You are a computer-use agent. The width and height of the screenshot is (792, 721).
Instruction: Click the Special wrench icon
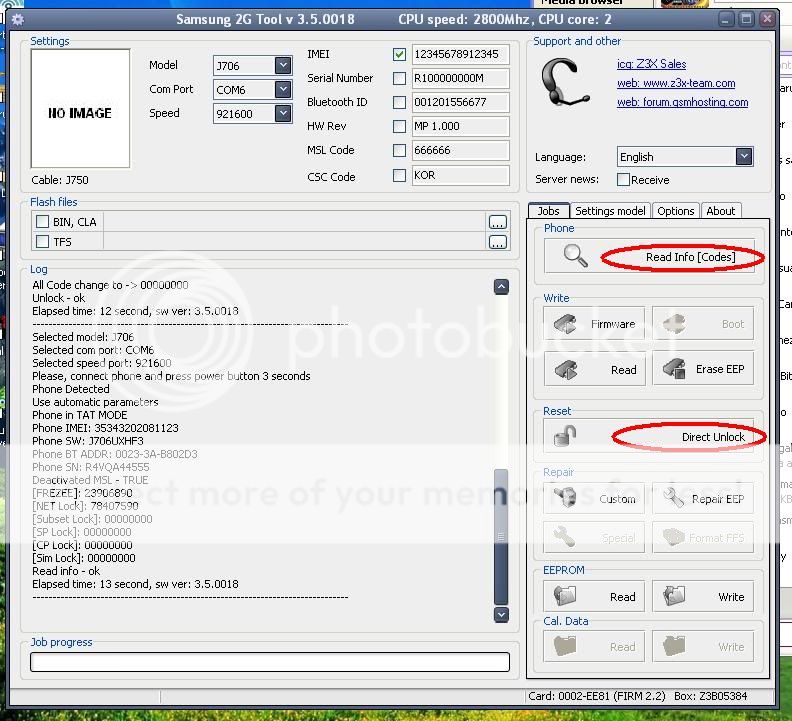pos(565,537)
